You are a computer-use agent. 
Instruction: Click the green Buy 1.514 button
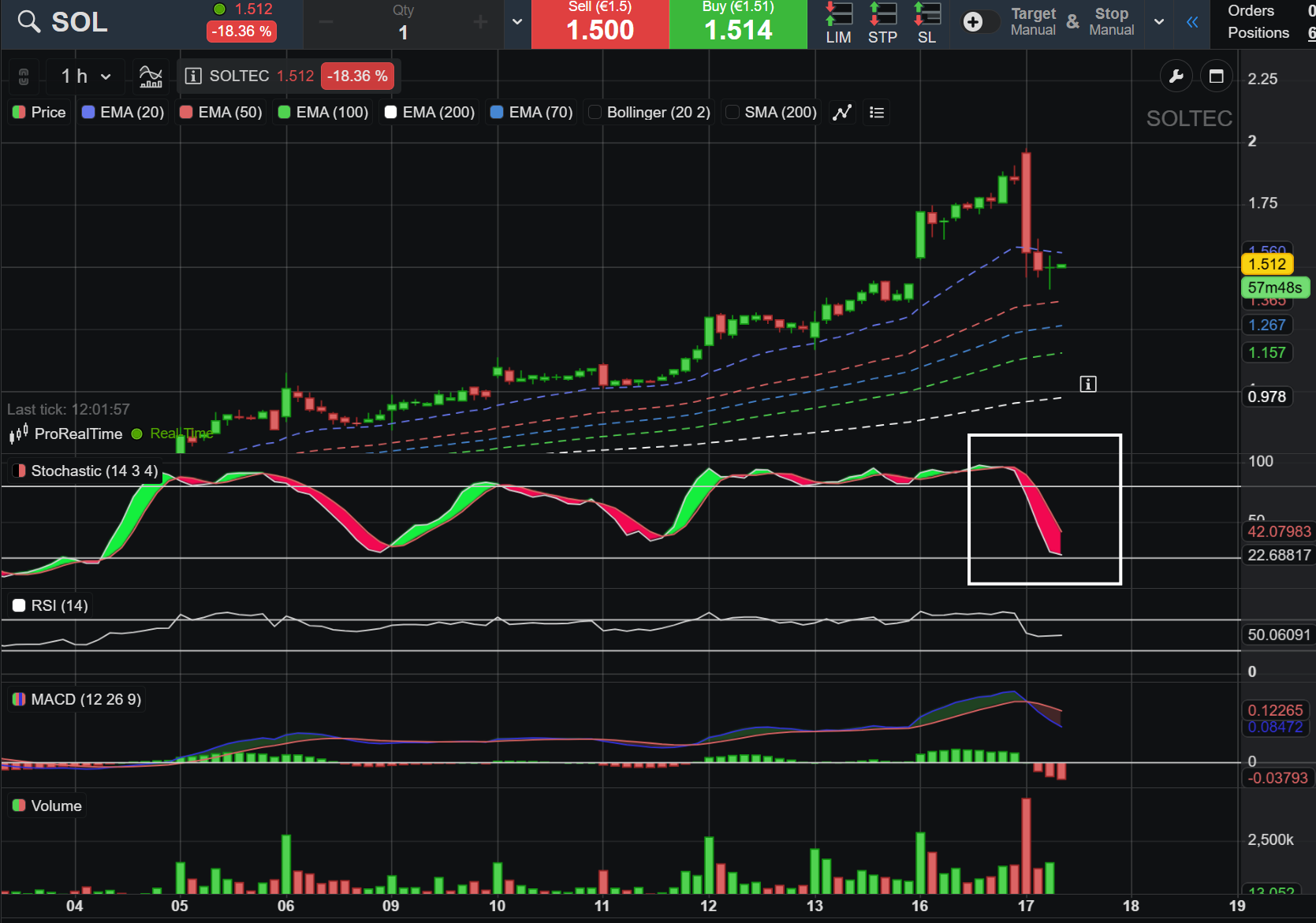[x=738, y=24]
